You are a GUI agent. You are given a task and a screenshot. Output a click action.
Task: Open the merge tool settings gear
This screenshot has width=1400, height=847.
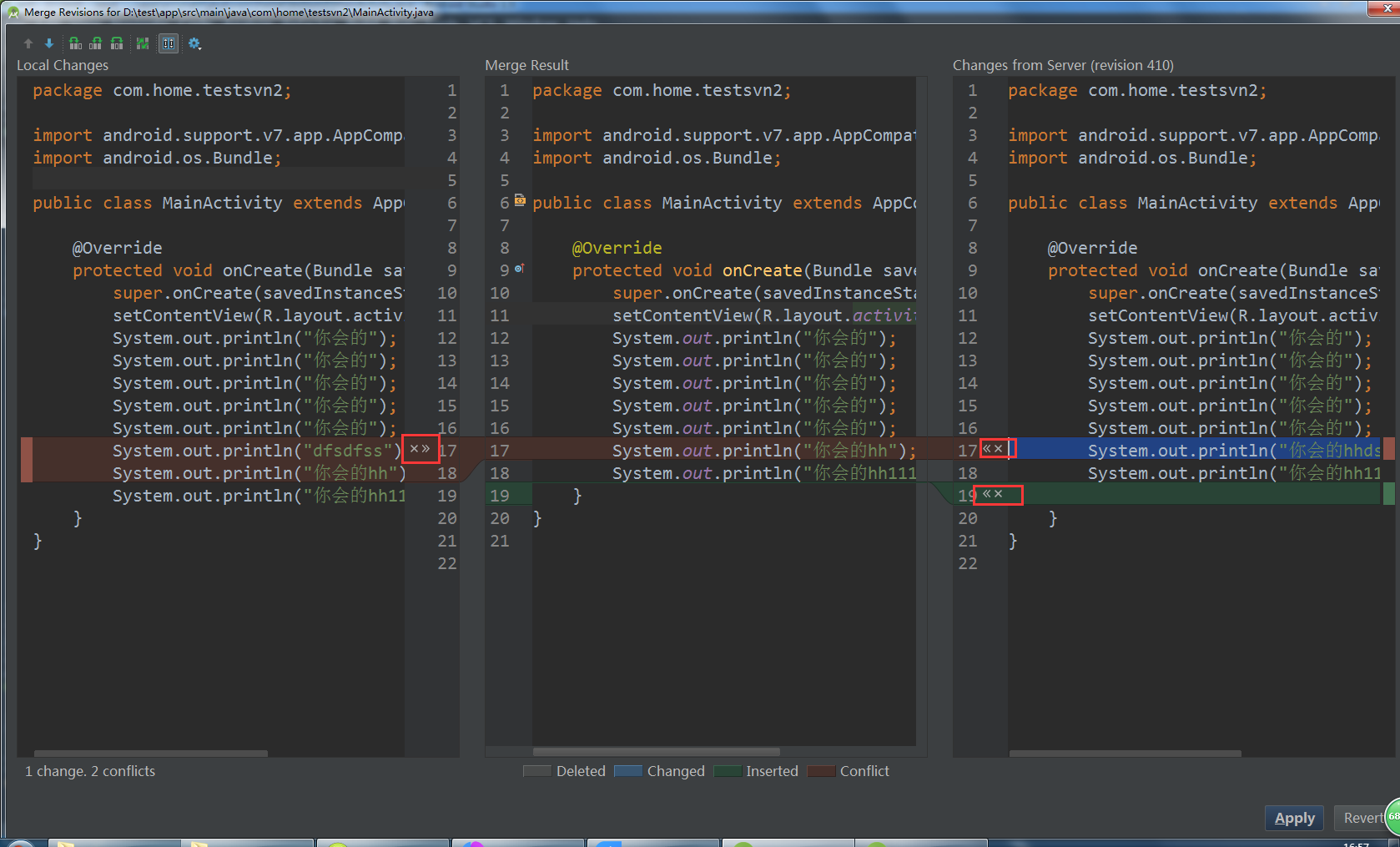[193, 43]
